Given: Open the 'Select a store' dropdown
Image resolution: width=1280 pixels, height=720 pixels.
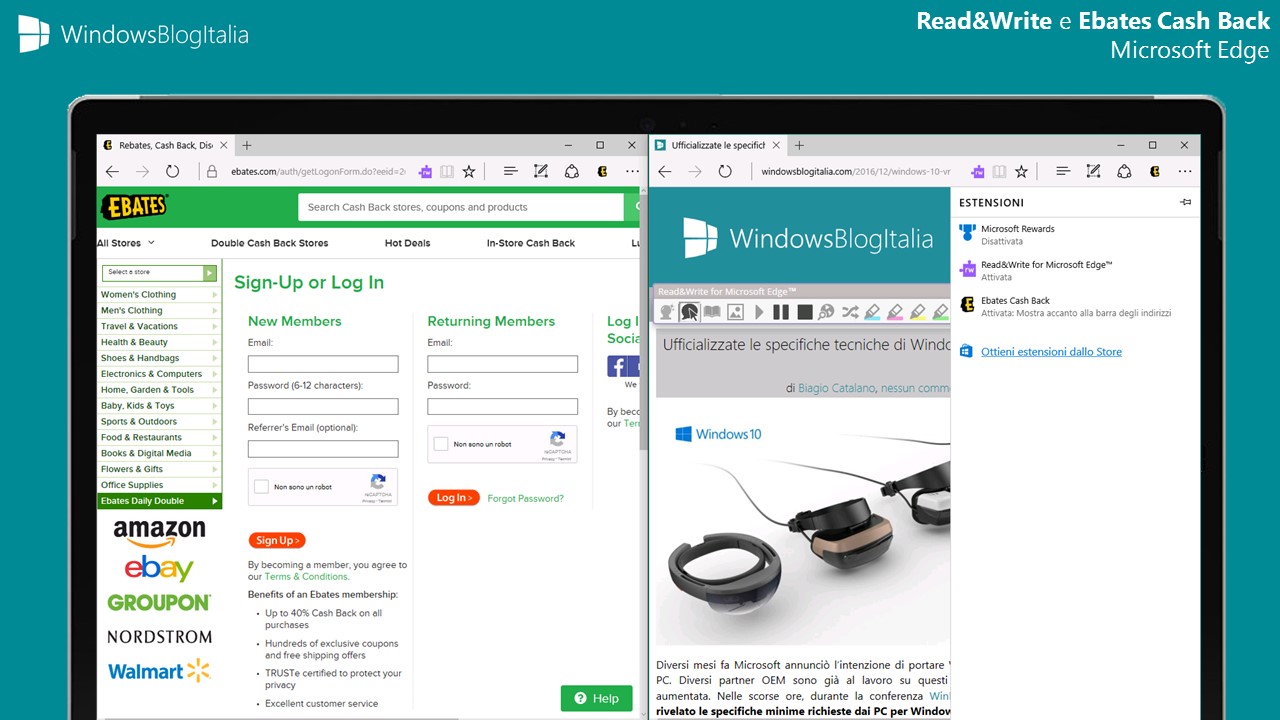Looking at the screenshot, I should [x=159, y=272].
